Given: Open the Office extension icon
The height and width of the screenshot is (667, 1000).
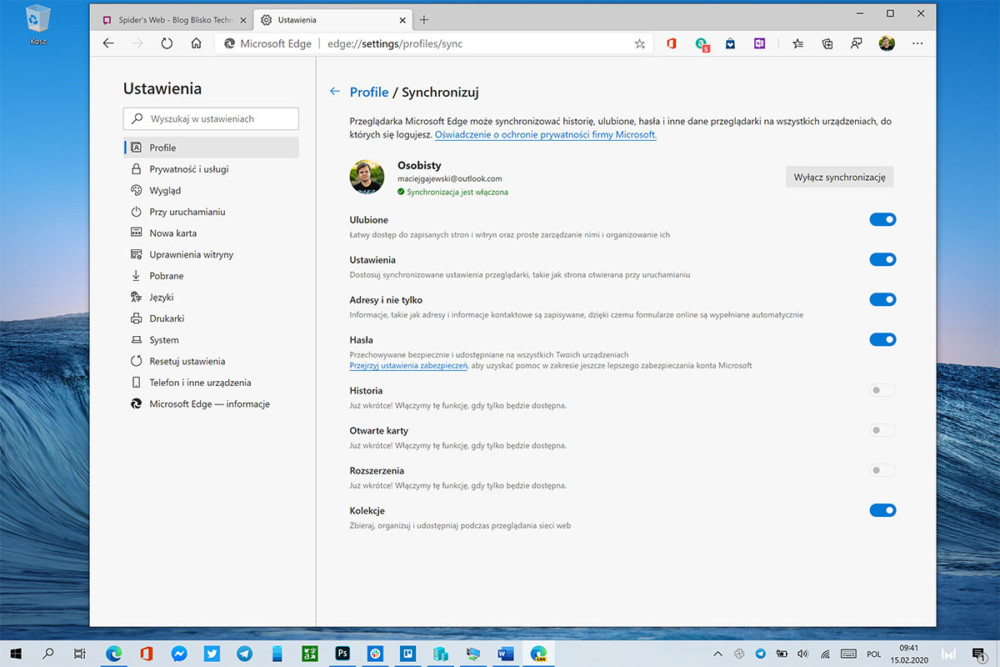Looking at the screenshot, I should point(672,44).
